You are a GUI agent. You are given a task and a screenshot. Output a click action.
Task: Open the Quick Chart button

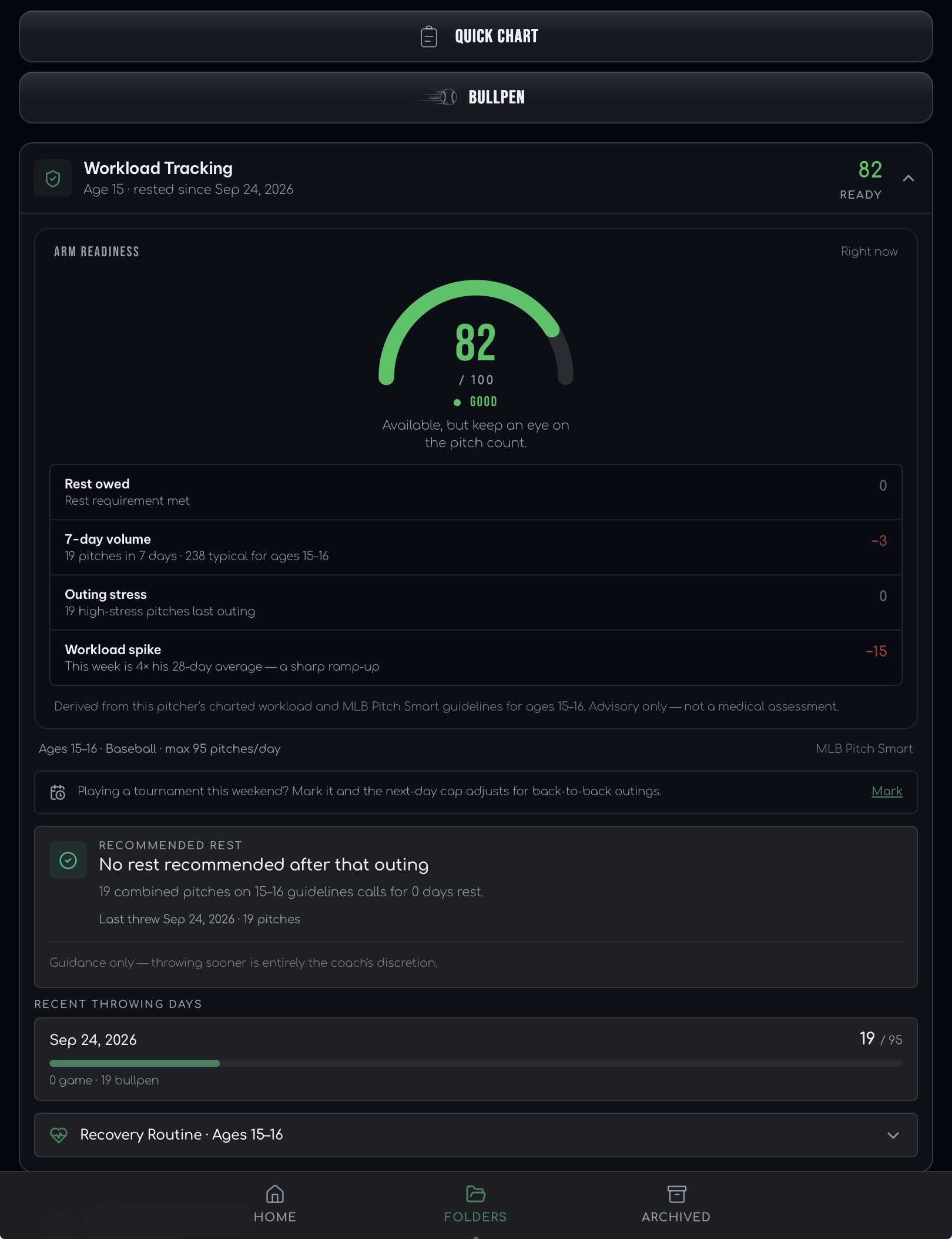pyautogui.click(x=475, y=36)
